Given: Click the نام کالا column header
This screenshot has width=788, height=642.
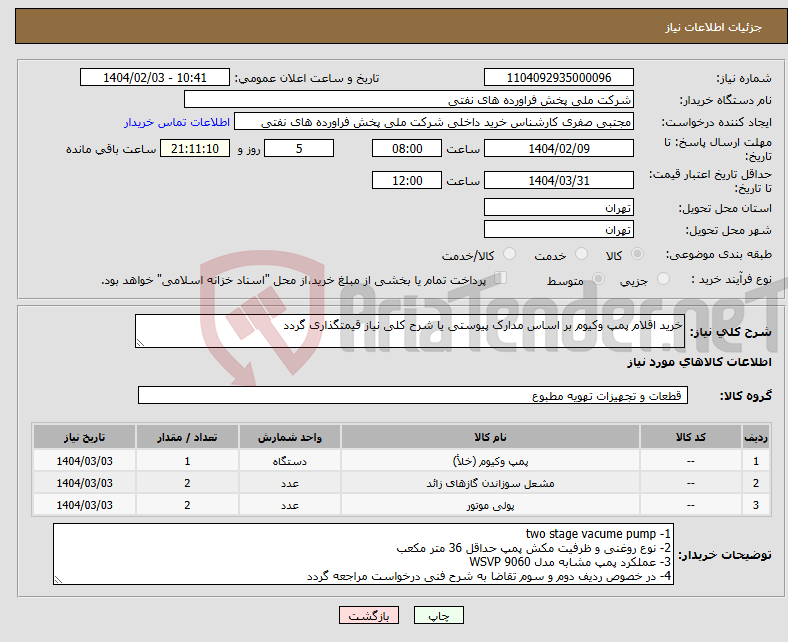Looking at the screenshot, I should [x=490, y=437].
